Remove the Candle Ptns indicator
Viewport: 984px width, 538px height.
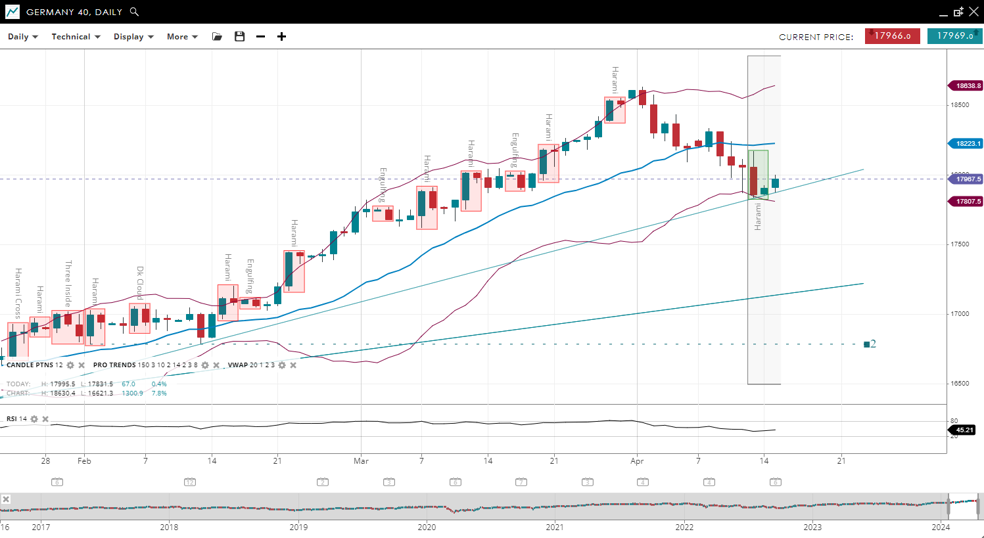click(83, 366)
